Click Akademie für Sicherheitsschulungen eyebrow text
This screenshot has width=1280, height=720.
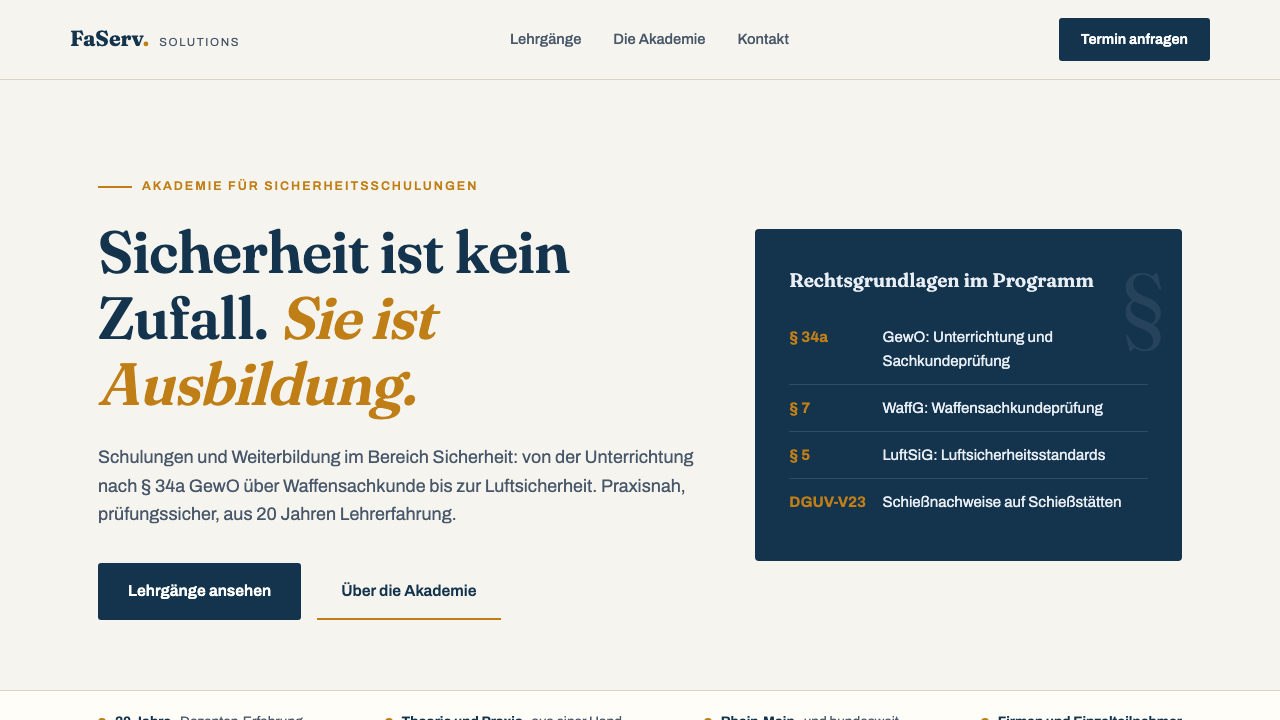point(309,186)
